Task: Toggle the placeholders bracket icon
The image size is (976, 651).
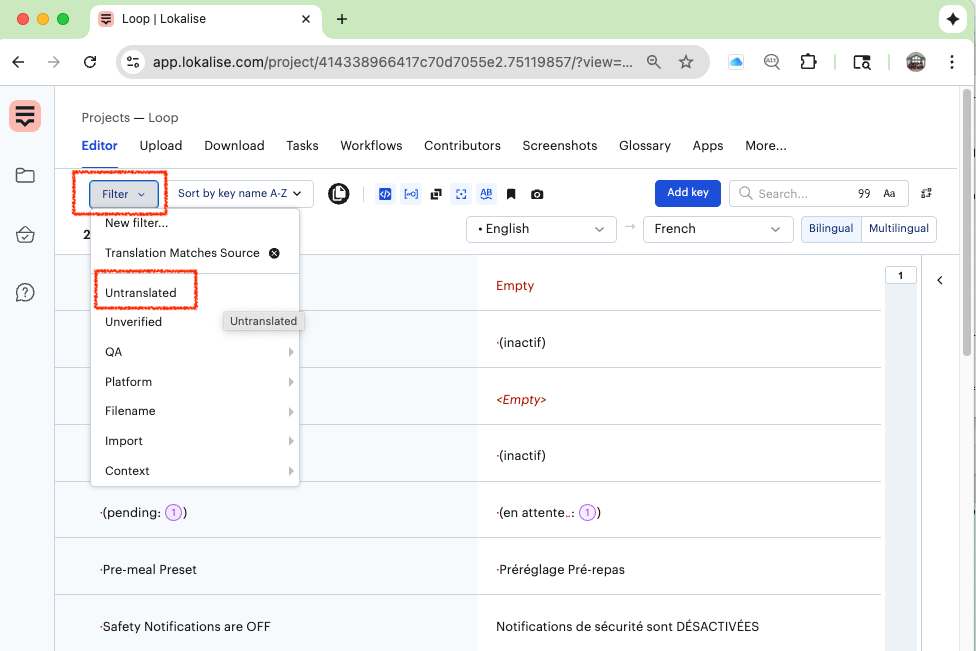Action: pyautogui.click(x=410, y=194)
